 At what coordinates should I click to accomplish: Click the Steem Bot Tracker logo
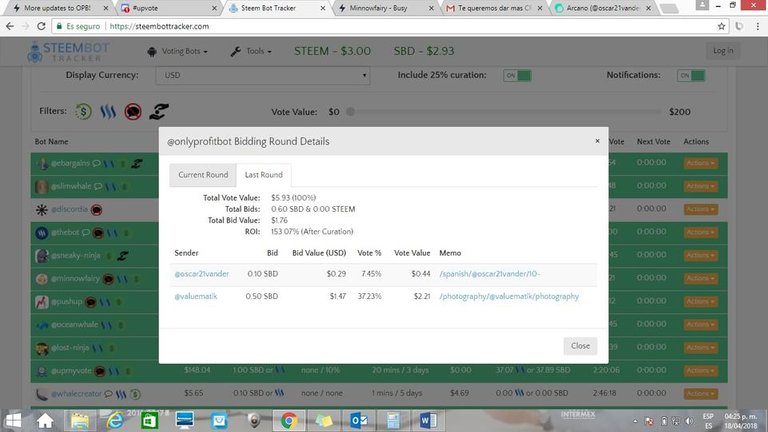pyautogui.click(x=69, y=52)
